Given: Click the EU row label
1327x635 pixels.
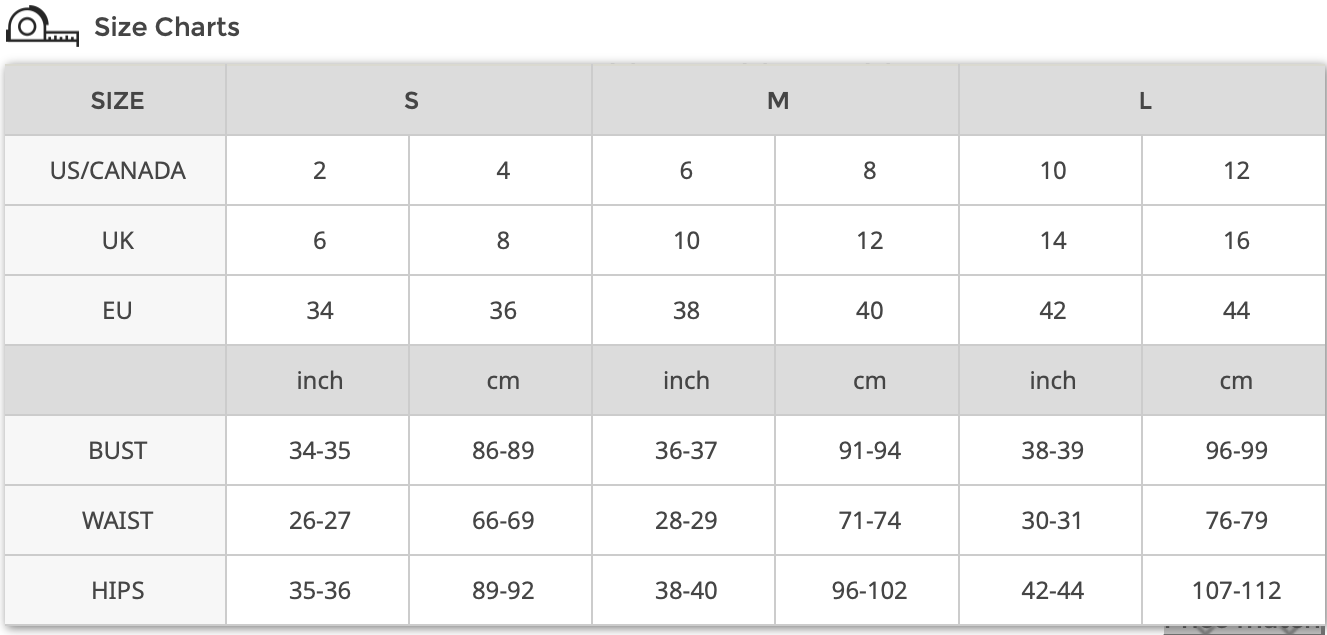Looking at the screenshot, I should 117,311.
